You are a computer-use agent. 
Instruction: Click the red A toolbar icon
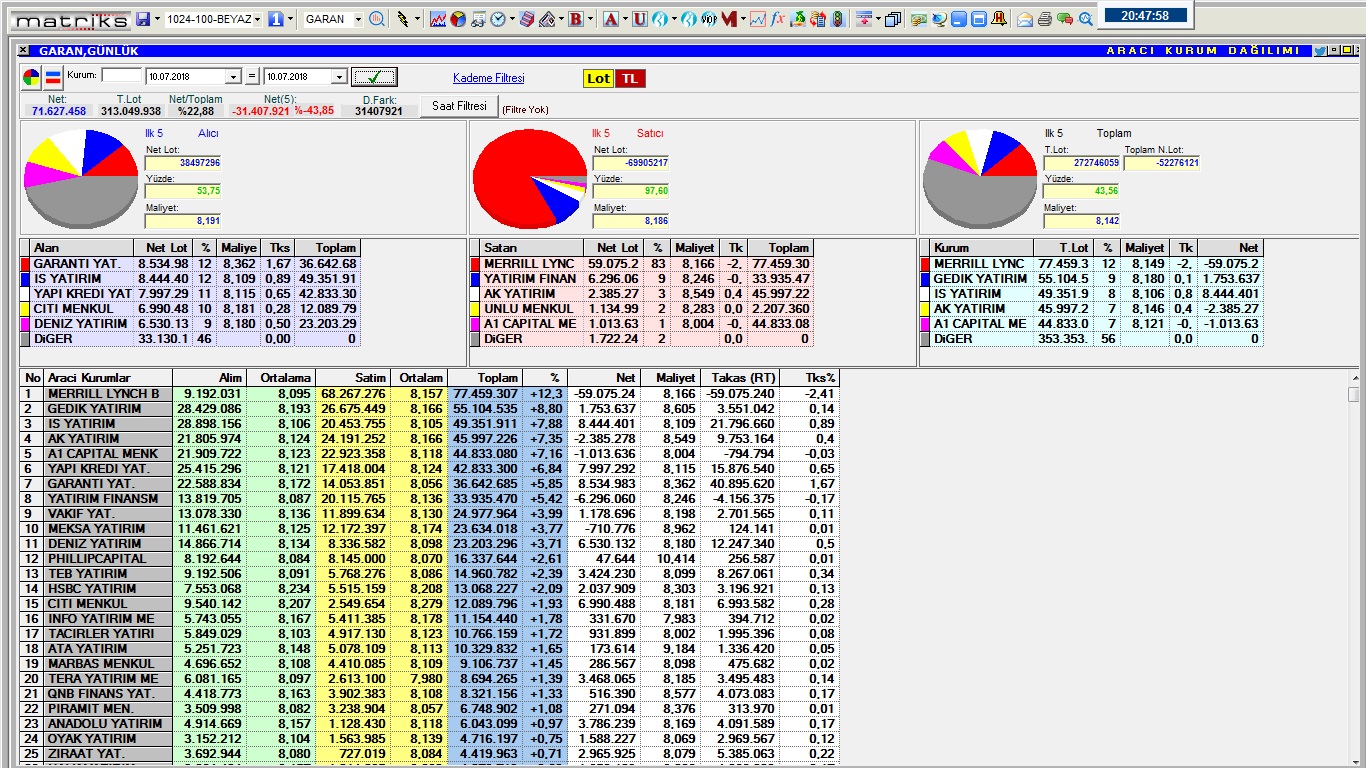tap(610, 19)
